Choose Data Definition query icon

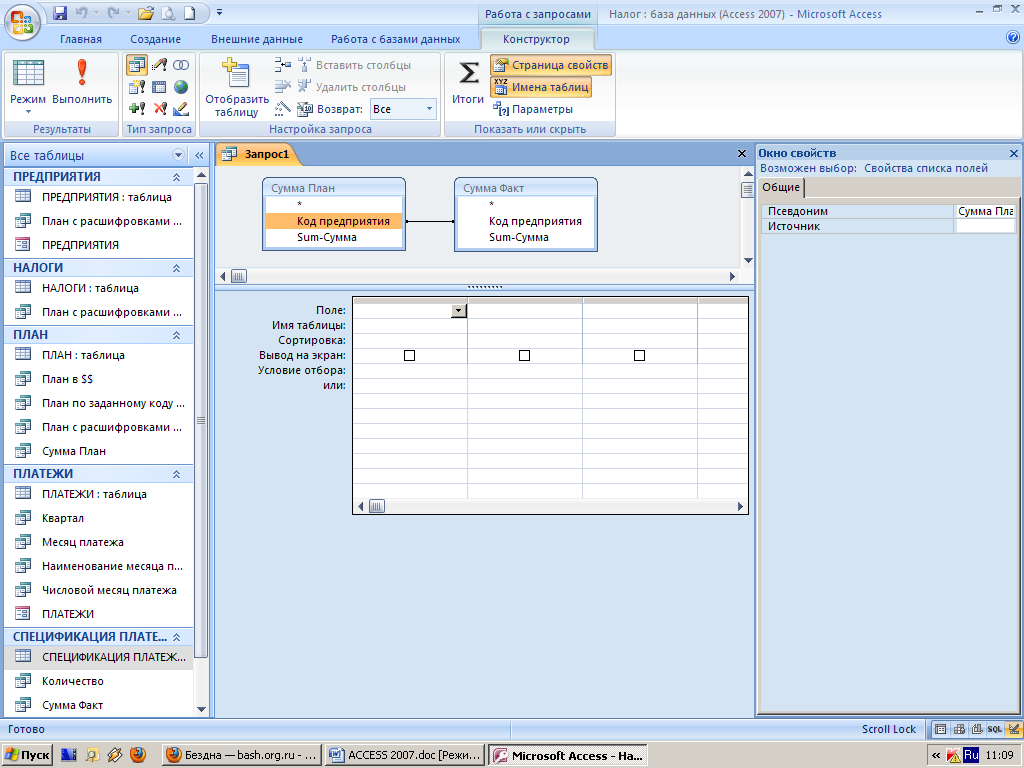(181, 108)
